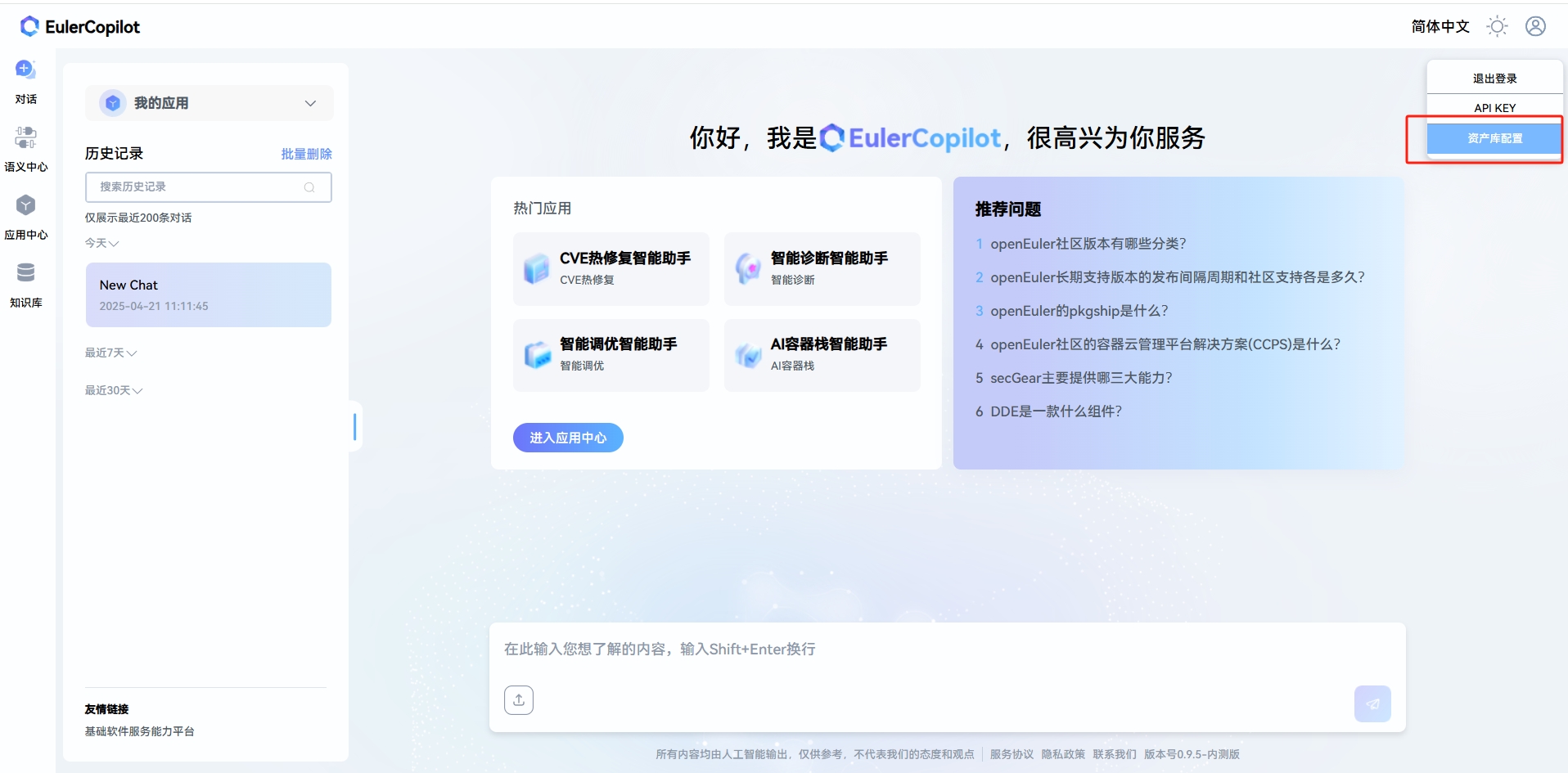Select API KEY from user menu
This screenshot has width=1568, height=773.
click(1494, 108)
